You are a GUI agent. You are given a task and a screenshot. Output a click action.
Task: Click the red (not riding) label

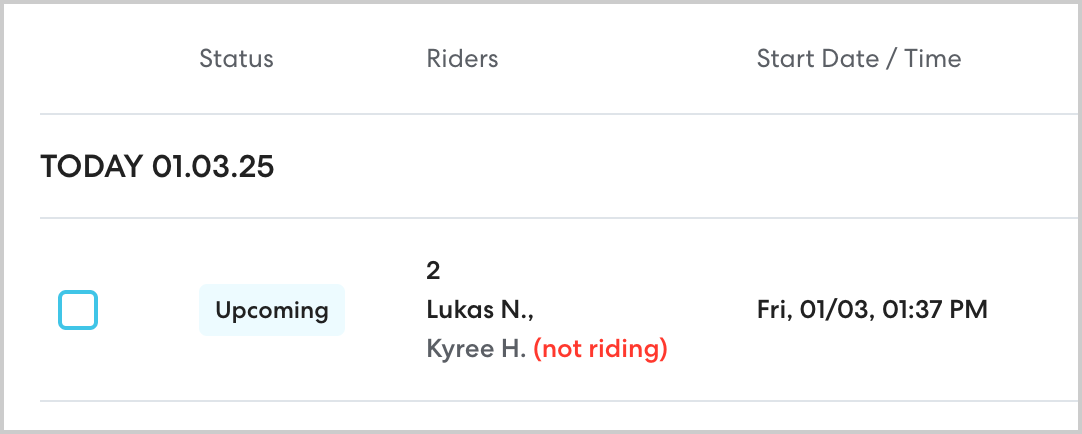tap(600, 349)
